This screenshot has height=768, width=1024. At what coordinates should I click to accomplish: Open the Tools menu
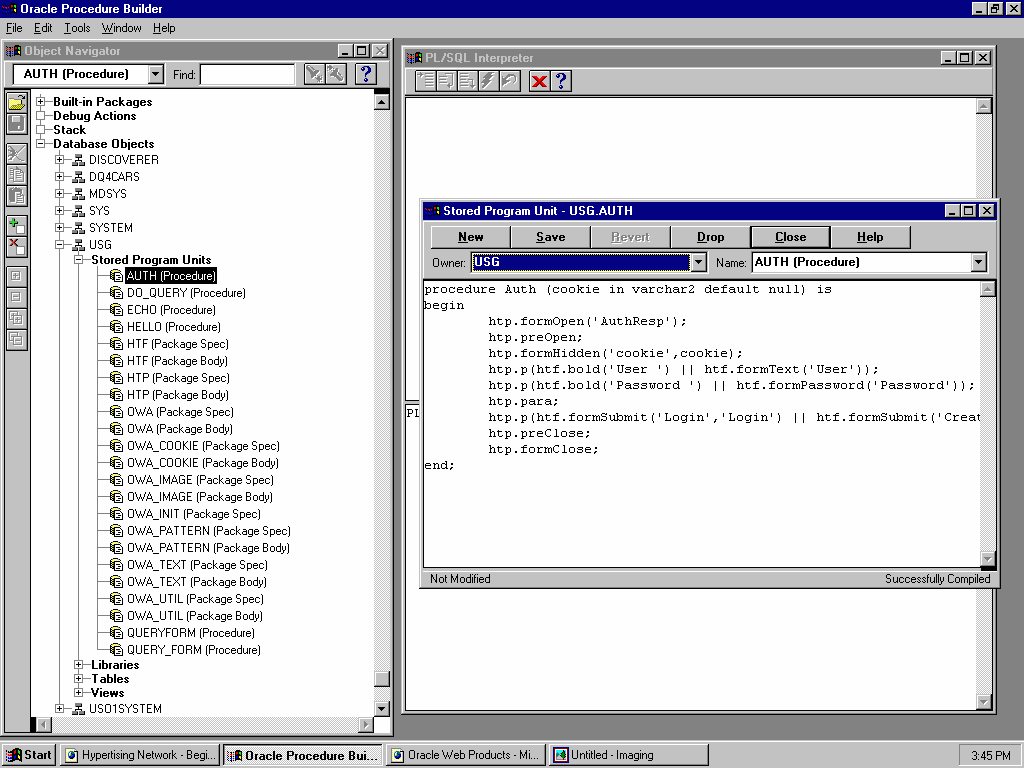[77, 28]
